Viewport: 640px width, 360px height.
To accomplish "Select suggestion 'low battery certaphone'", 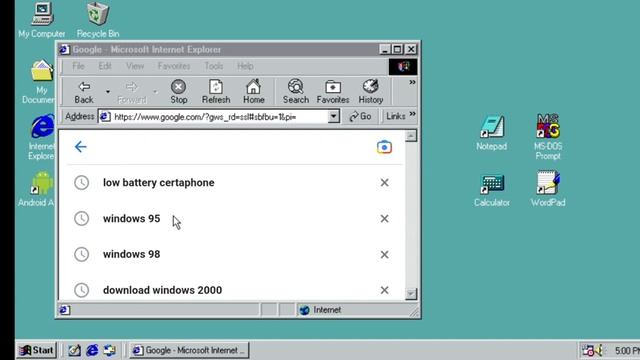I will [159, 182].
